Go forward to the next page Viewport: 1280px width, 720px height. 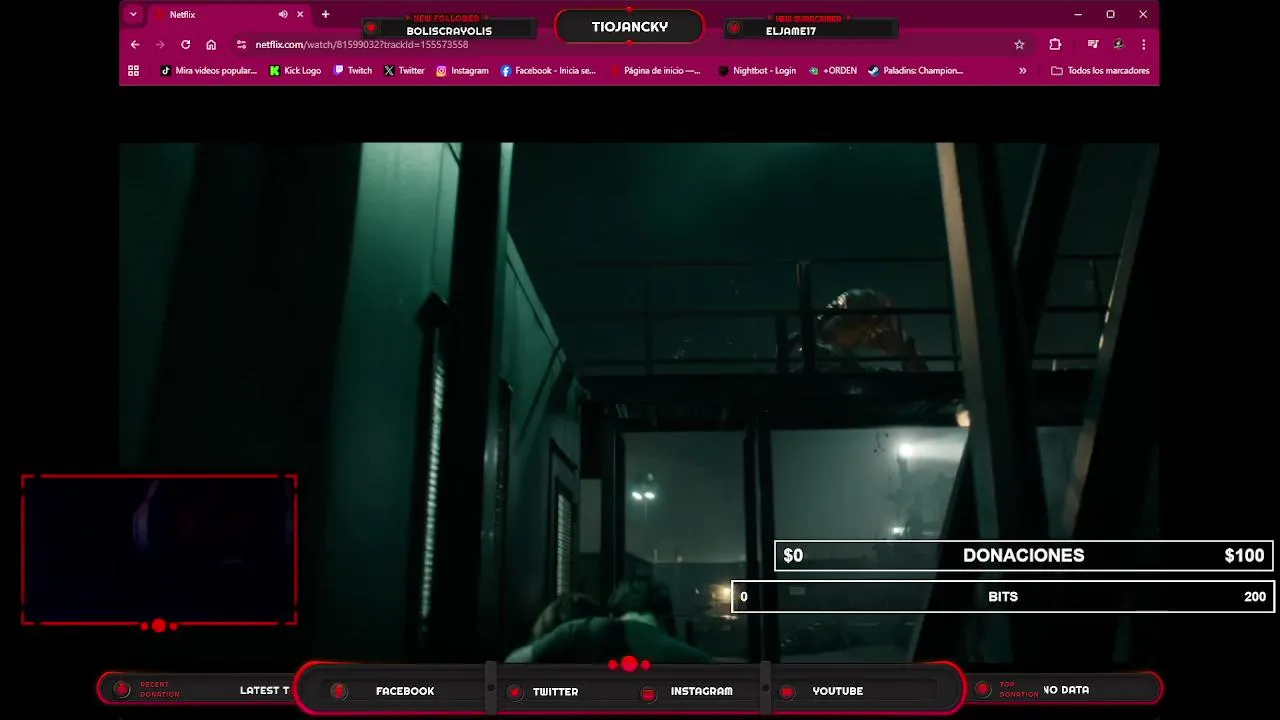click(160, 45)
